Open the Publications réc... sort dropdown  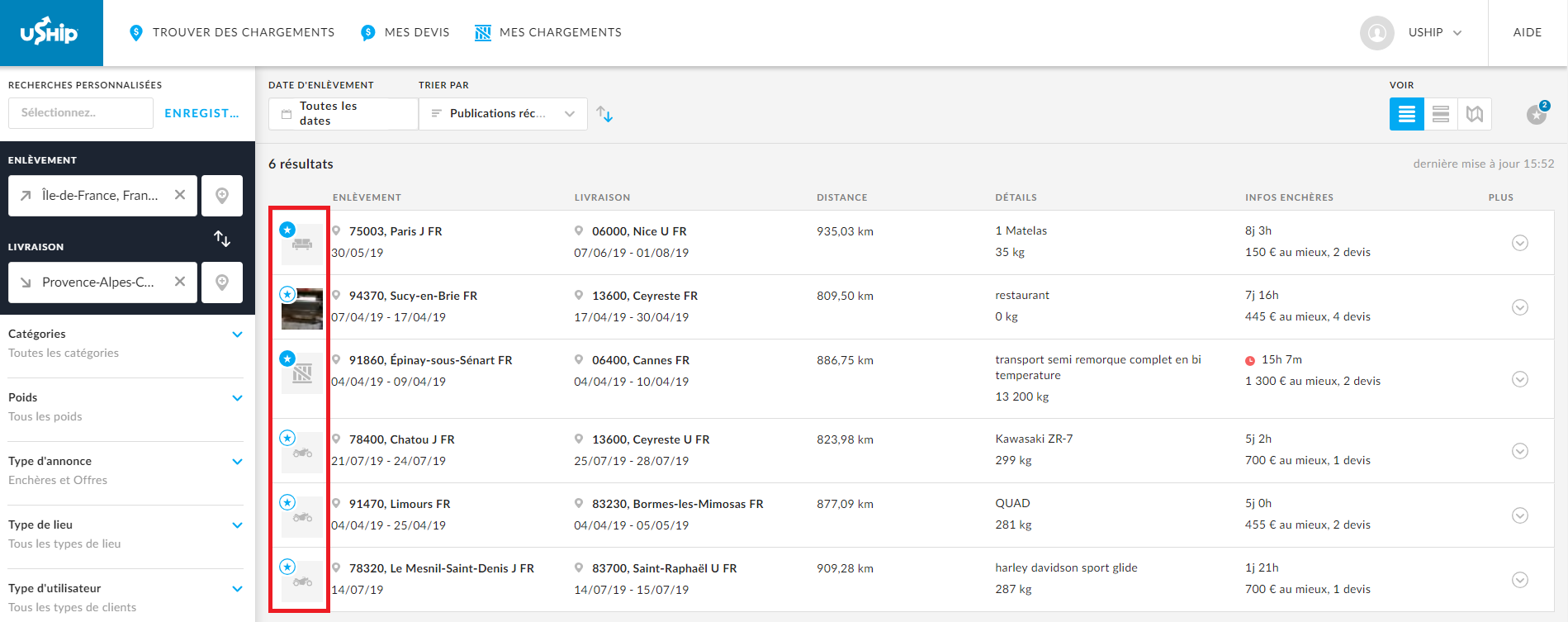[x=503, y=114]
